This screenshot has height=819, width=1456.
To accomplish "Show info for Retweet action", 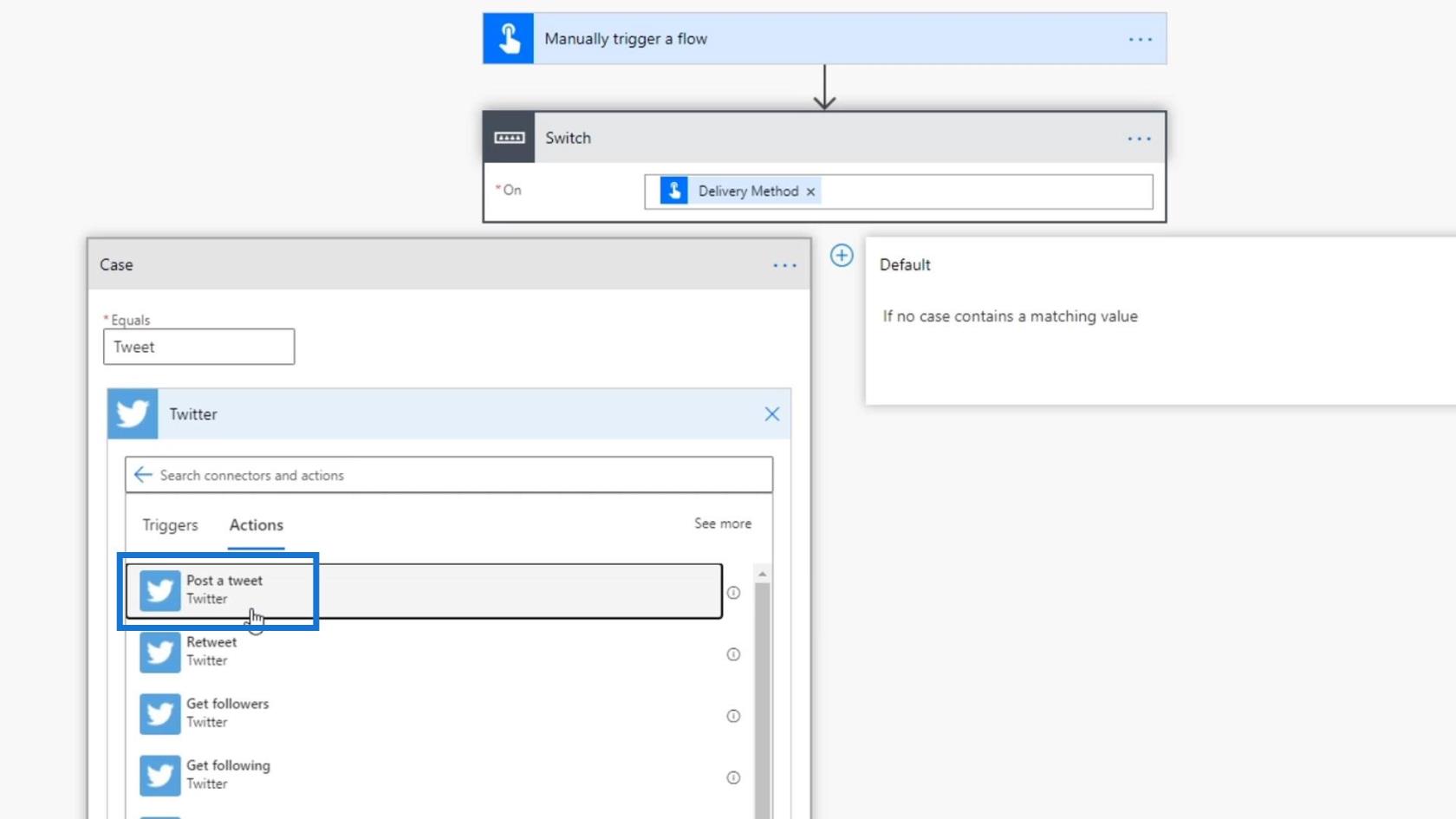I will 733,654.
